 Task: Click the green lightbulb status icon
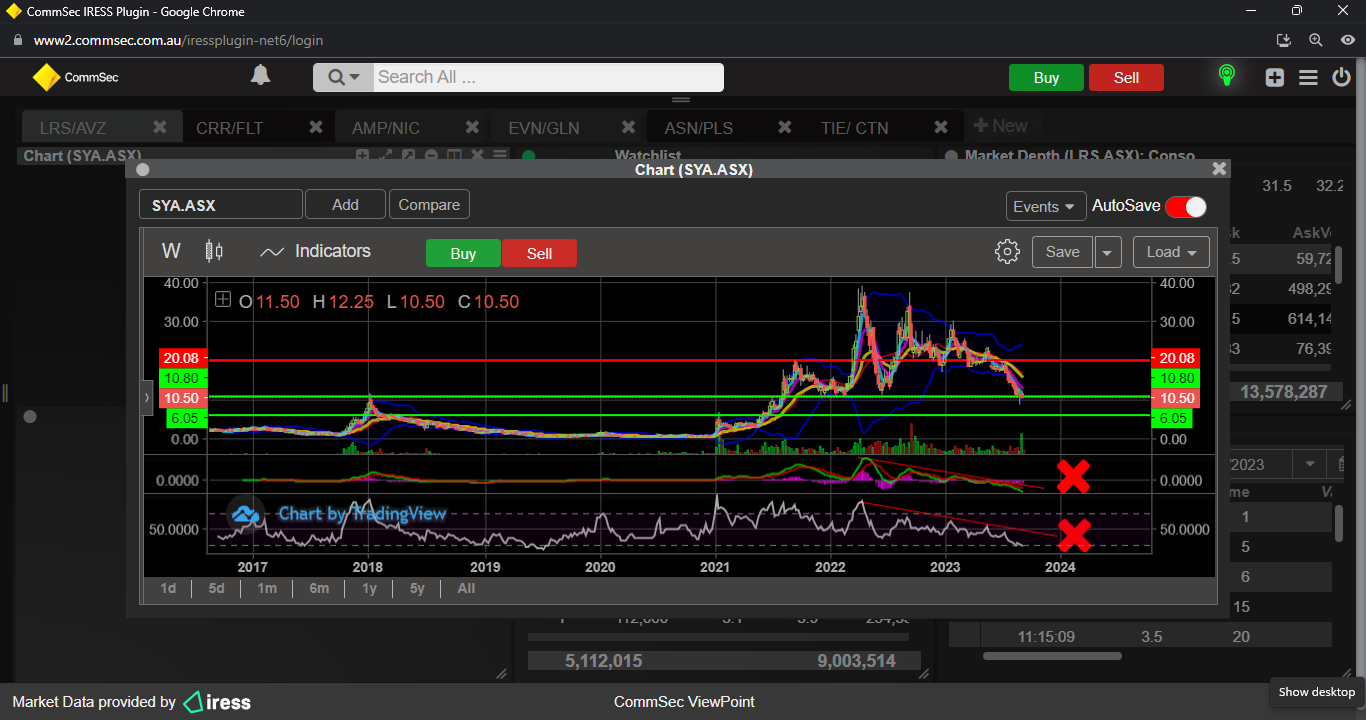(1226, 76)
